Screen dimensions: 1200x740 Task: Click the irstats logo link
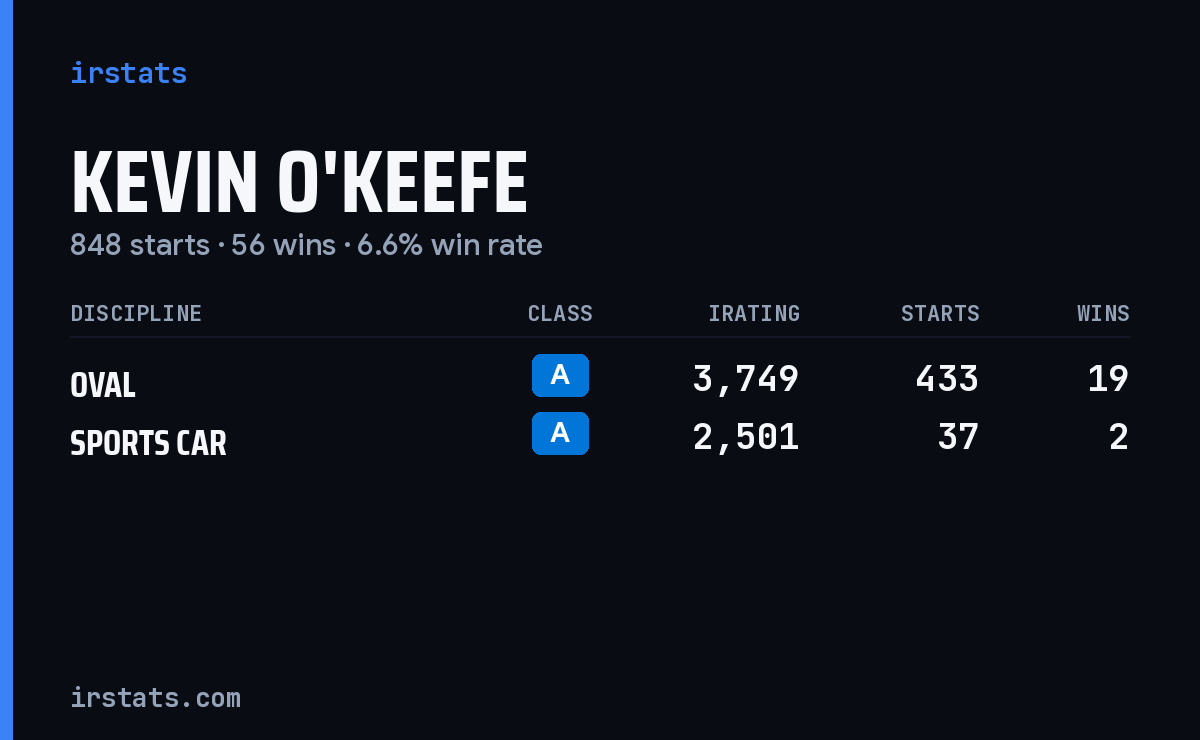click(128, 73)
